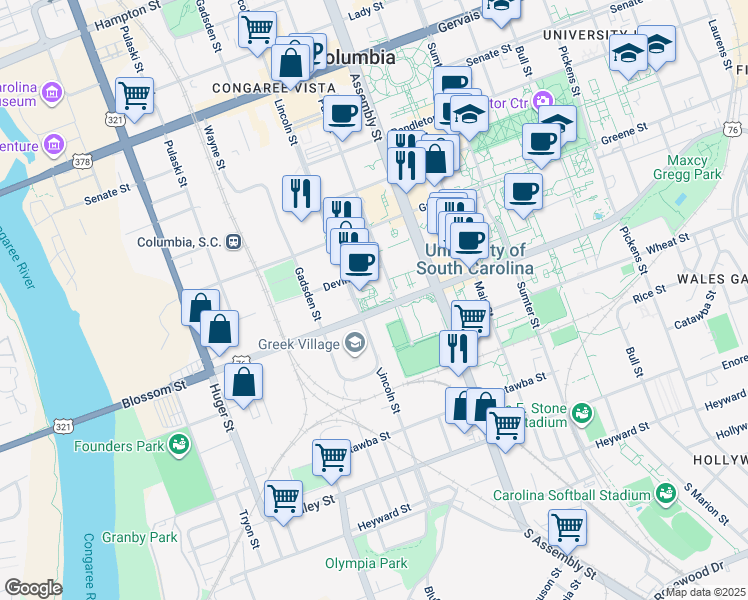This screenshot has width=748, height=600.
Task: Select the Wheat St label
Action: tap(668, 244)
